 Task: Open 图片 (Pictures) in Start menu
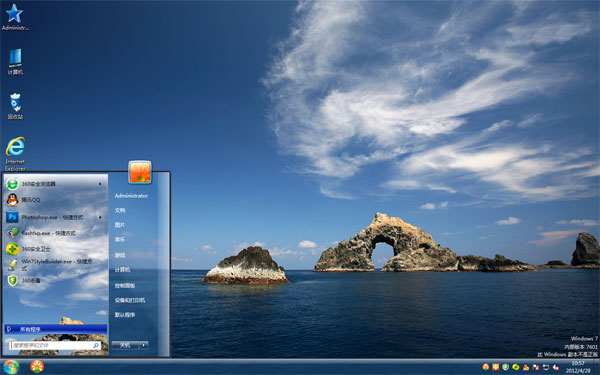tap(120, 225)
